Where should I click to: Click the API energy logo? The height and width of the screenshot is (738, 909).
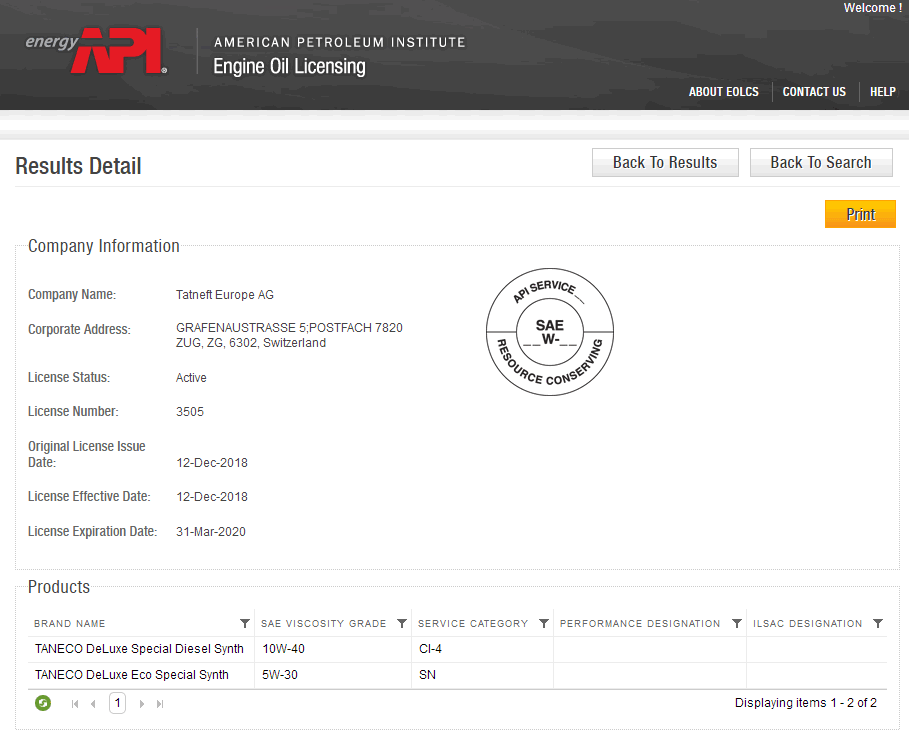pos(96,51)
